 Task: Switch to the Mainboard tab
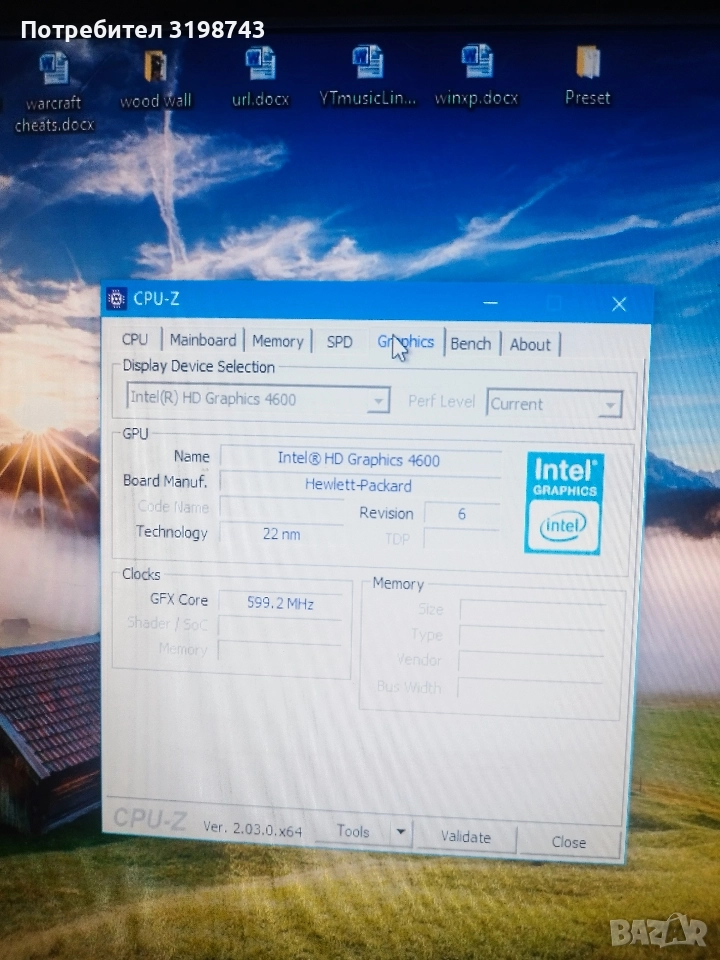coord(203,340)
